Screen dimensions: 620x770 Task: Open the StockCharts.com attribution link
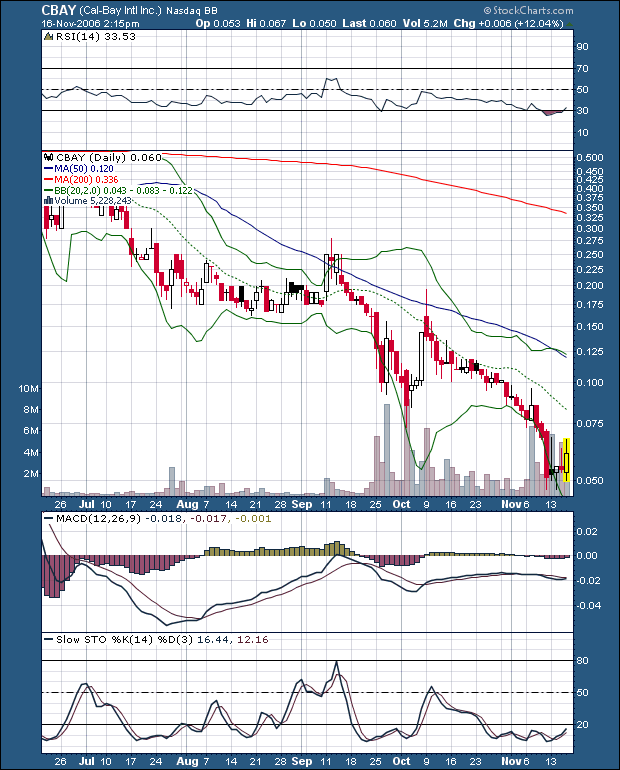(533, 10)
